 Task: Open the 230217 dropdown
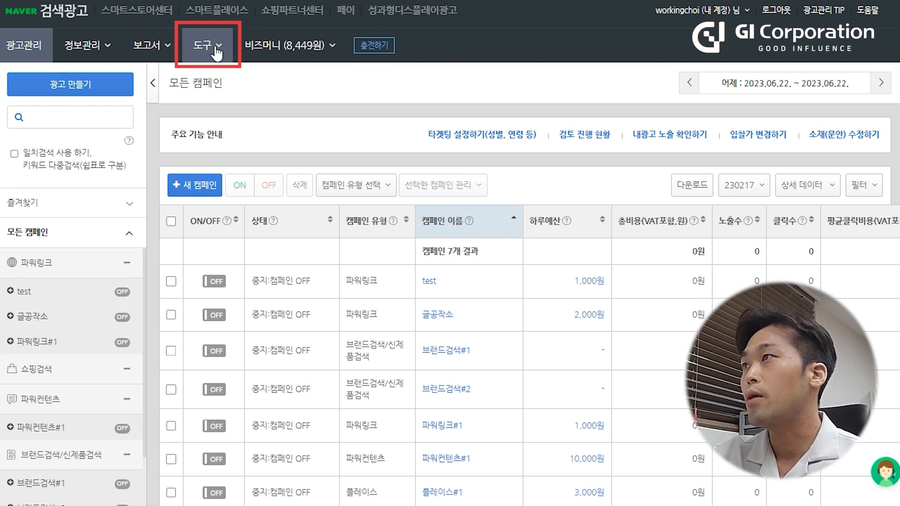(x=744, y=185)
